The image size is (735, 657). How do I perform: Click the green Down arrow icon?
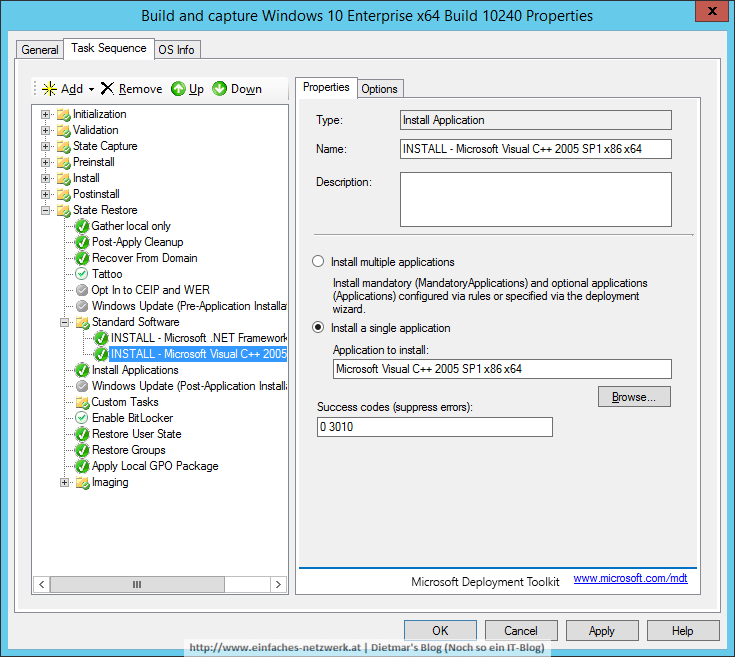[x=219, y=88]
